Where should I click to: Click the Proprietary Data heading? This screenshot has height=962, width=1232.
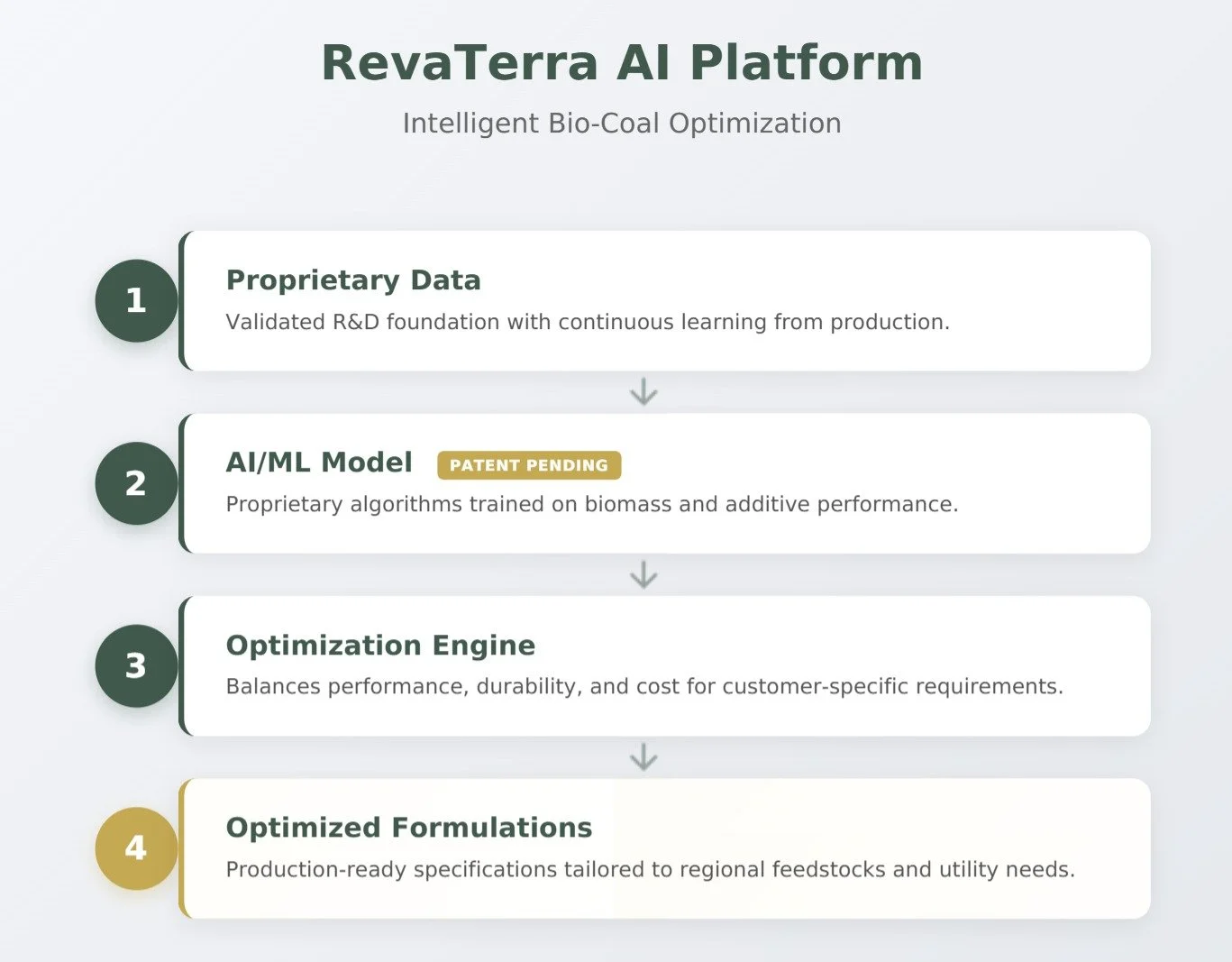pyautogui.click(x=353, y=280)
